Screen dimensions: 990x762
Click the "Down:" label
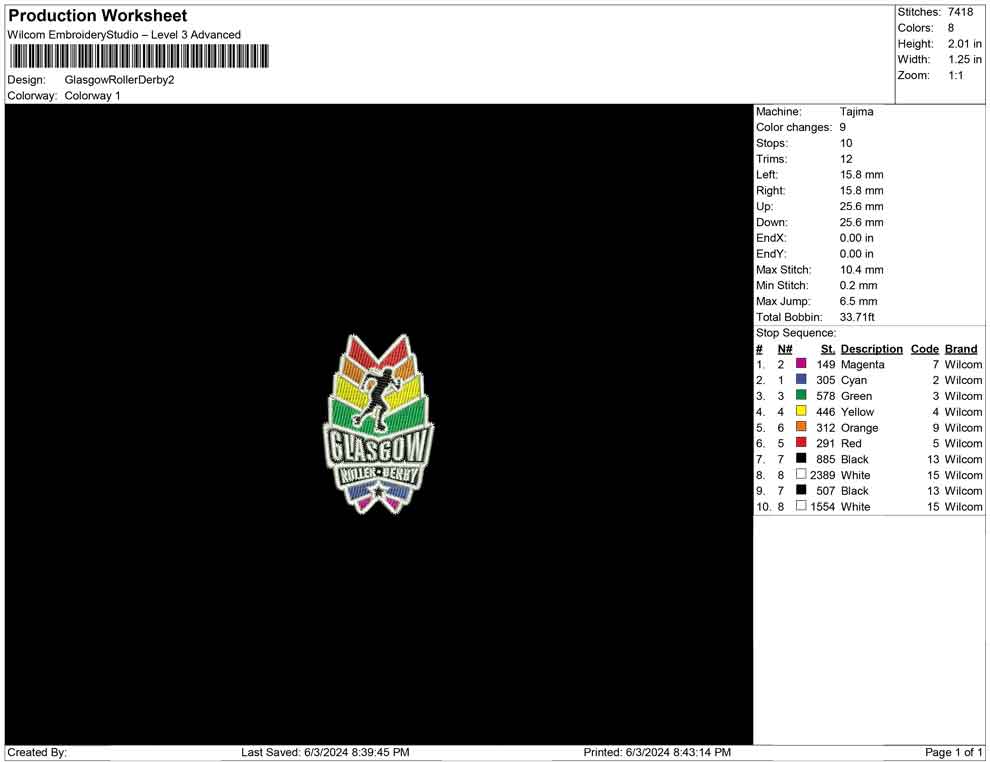coord(772,222)
